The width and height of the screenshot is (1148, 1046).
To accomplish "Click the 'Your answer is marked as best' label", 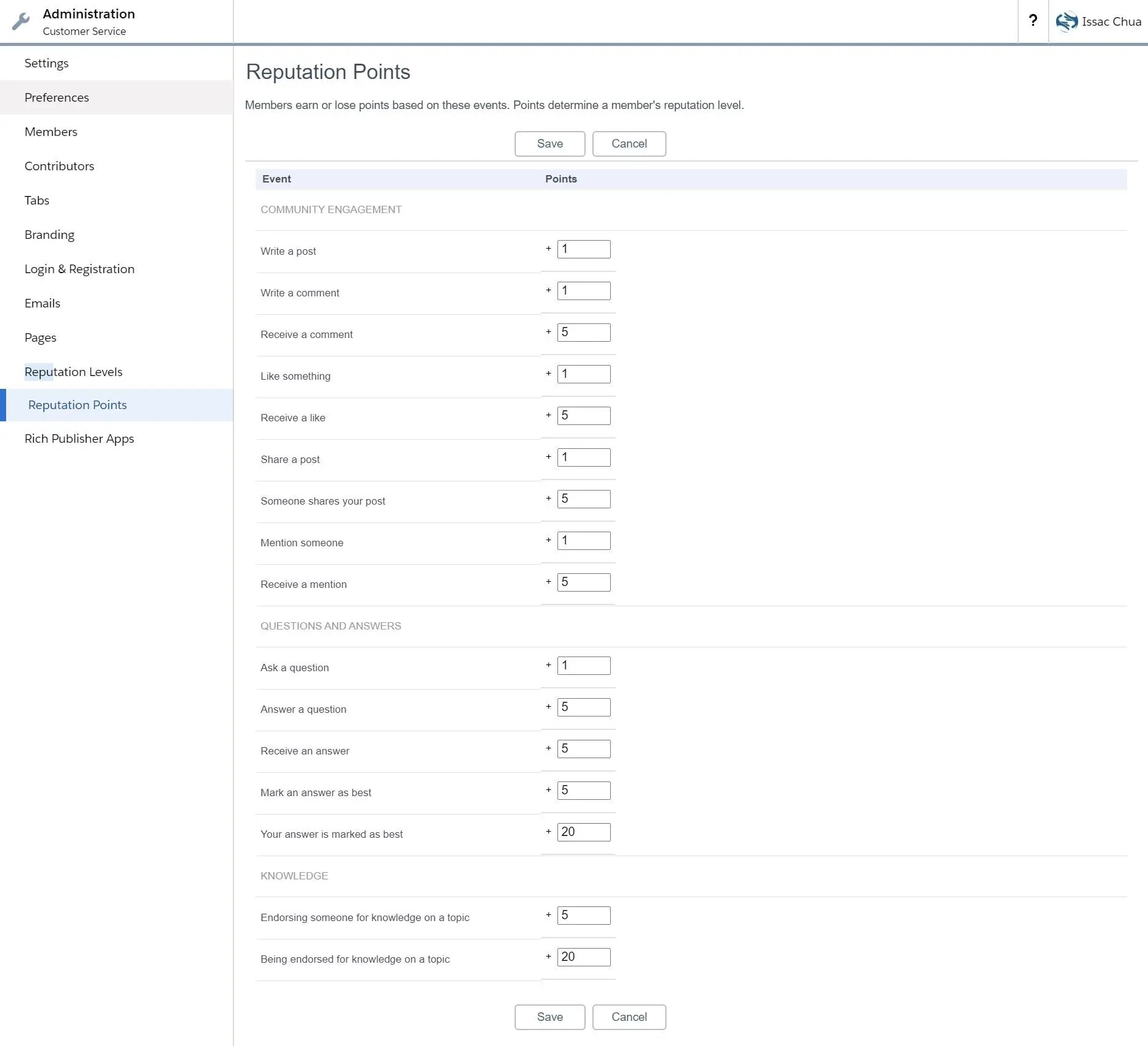I will pos(331,834).
